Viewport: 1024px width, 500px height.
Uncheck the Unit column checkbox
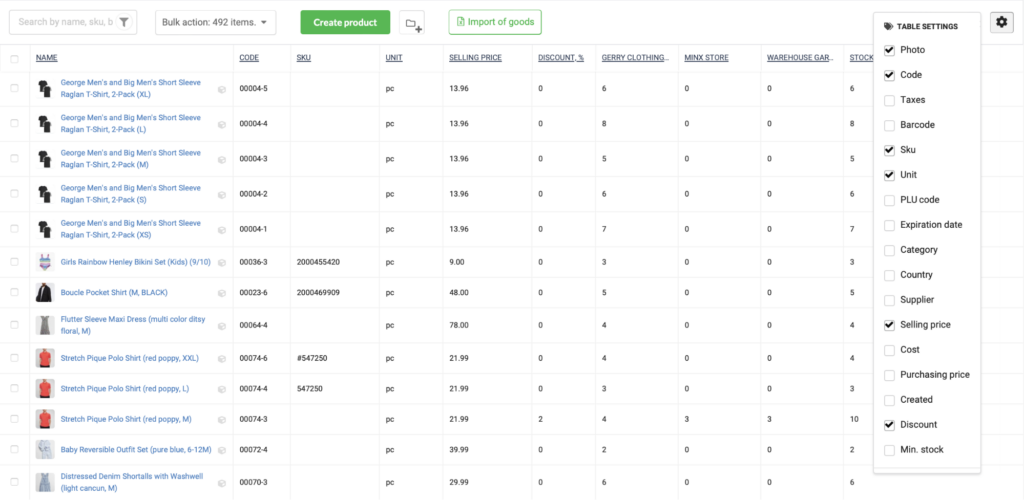(889, 175)
